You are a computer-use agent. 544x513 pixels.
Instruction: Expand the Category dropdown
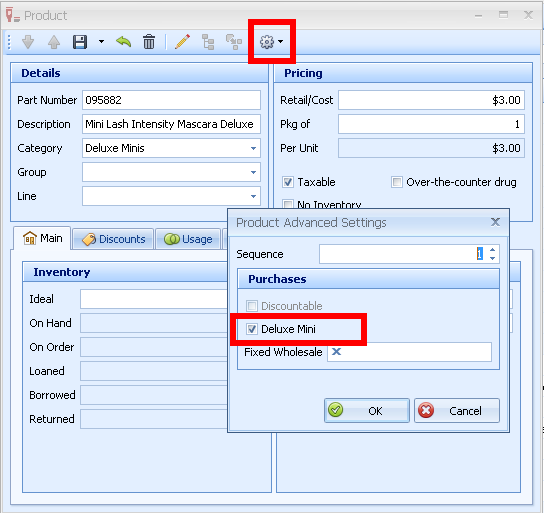click(x=254, y=148)
